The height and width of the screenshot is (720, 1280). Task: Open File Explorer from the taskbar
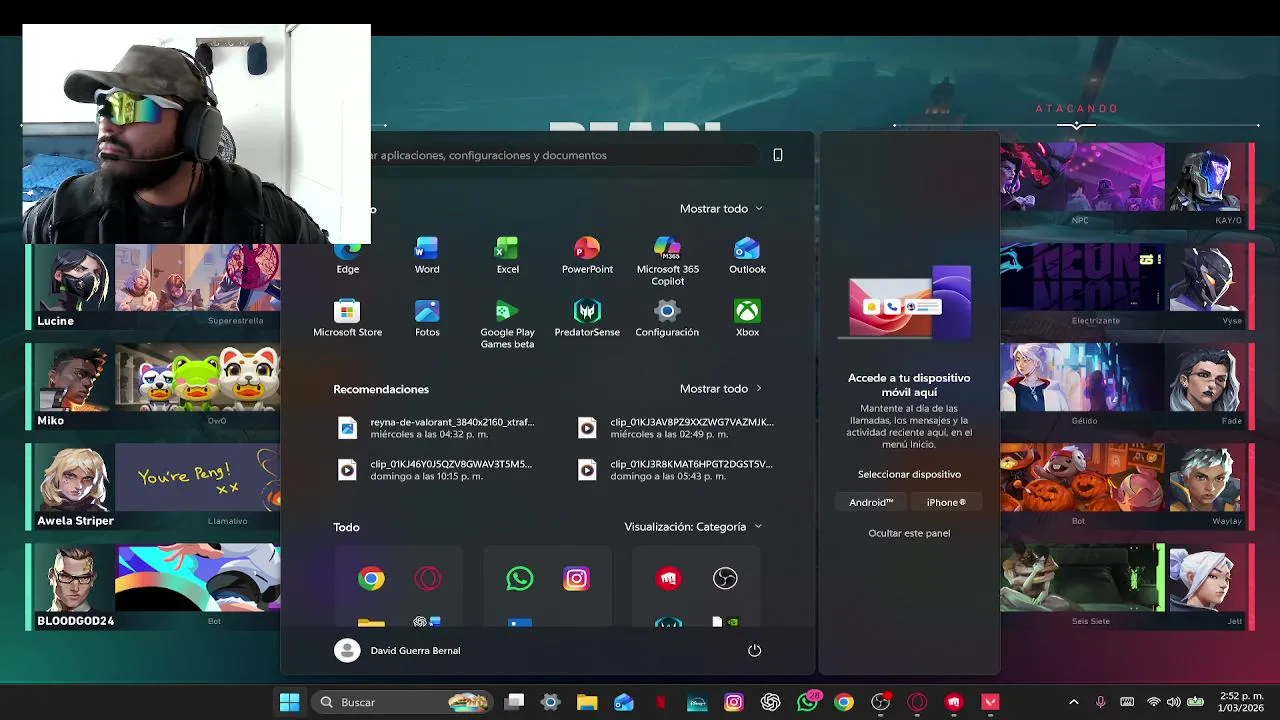[587, 702]
